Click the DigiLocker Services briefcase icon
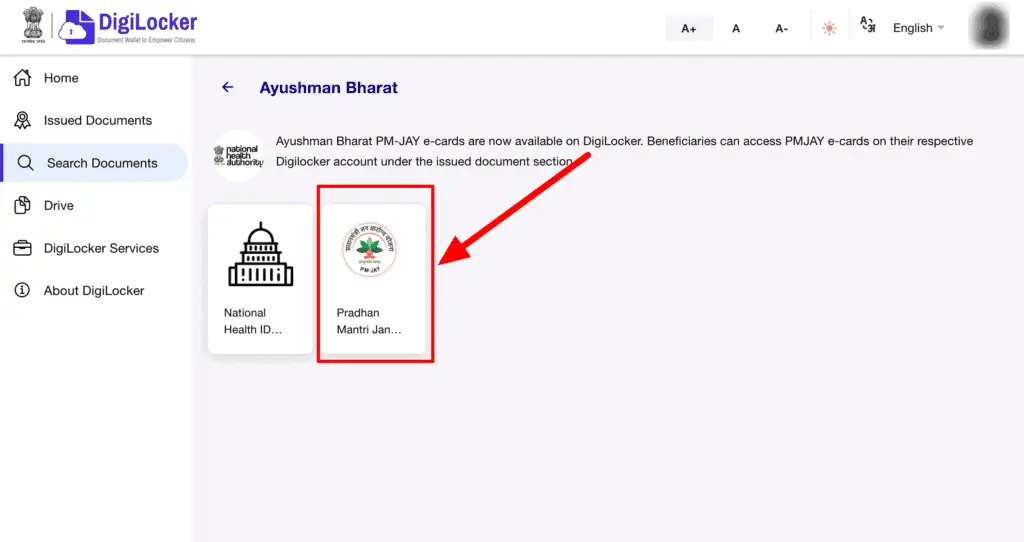This screenshot has width=1024, height=542. 22,248
